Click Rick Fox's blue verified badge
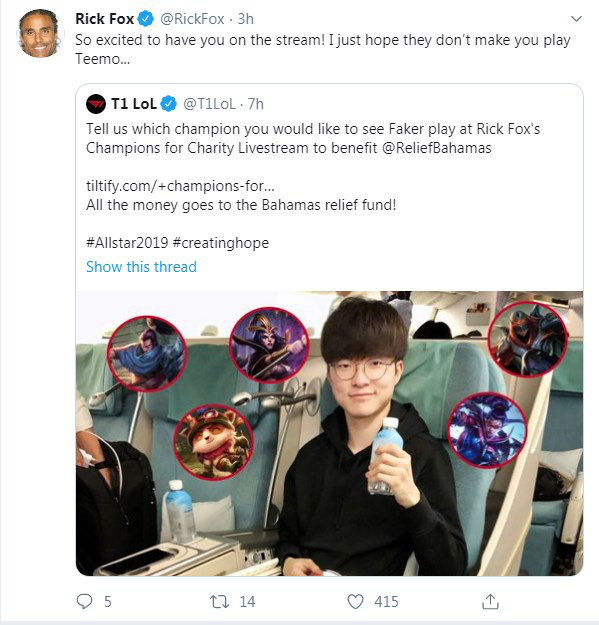 coord(146,19)
